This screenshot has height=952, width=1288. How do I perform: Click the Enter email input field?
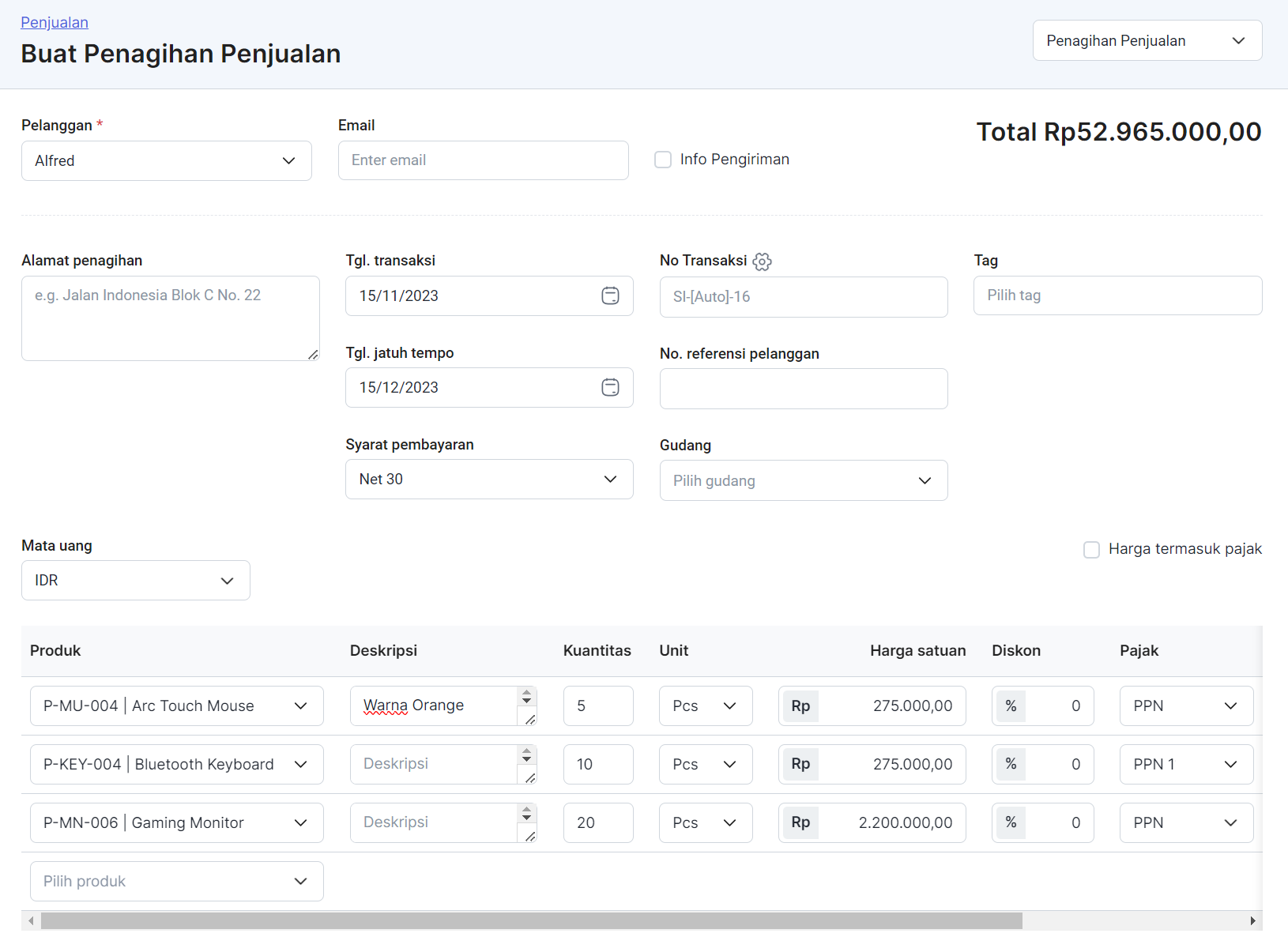click(x=483, y=160)
